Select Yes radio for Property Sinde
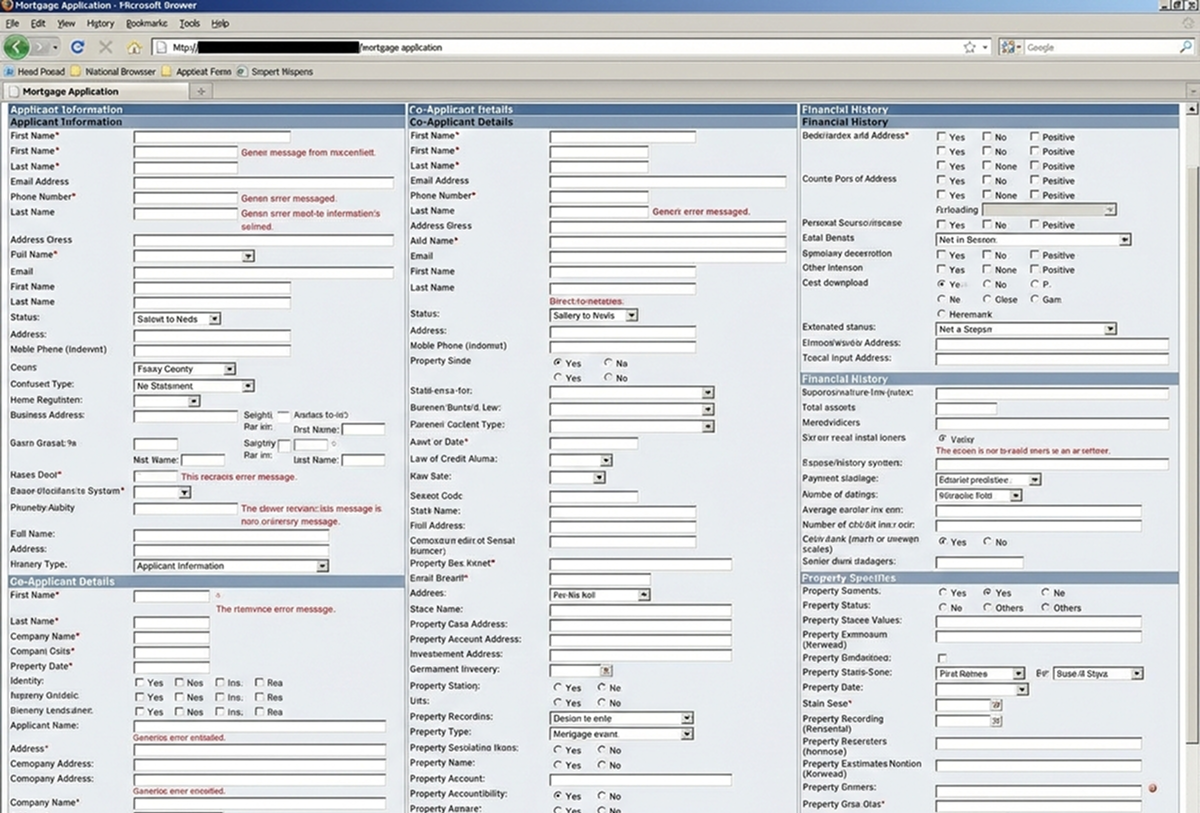Image resolution: width=1200 pixels, height=813 pixels. pyautogui.click(x=558, y=362)
